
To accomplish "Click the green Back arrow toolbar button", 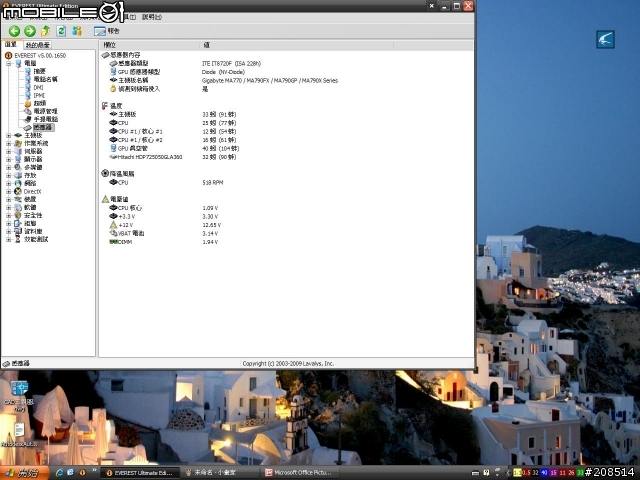I will tap(14, 31).
